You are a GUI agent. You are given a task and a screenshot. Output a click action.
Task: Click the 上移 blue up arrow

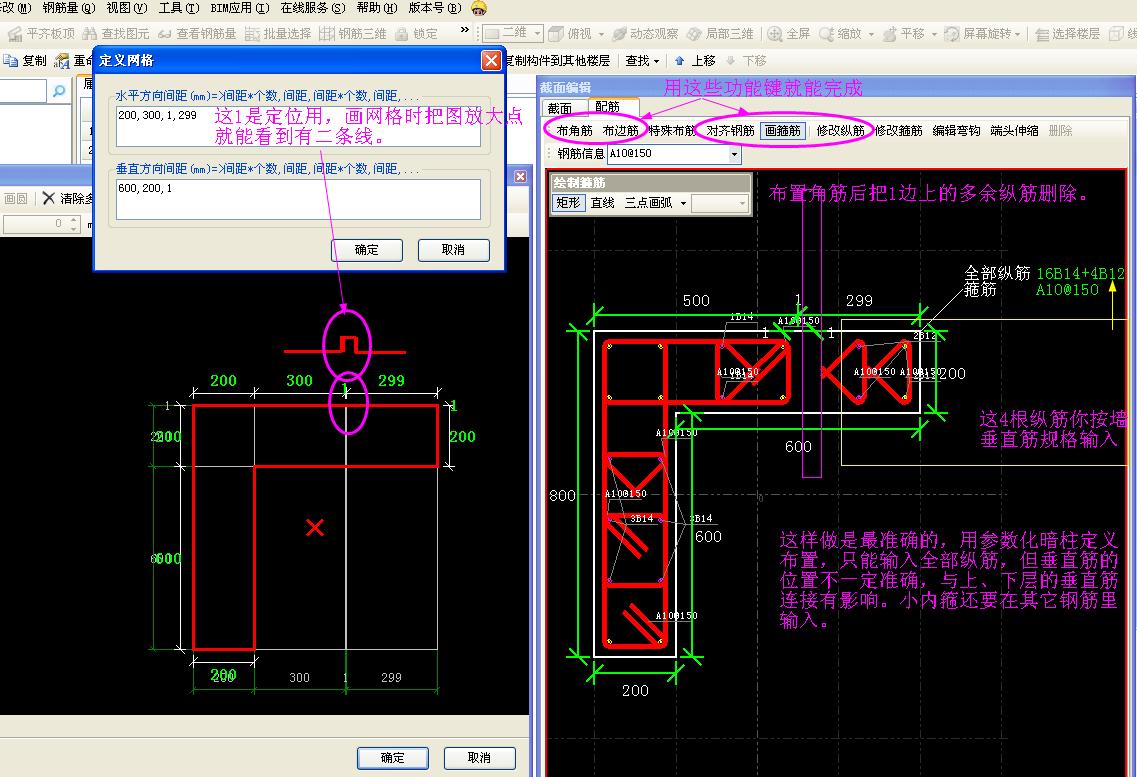pyautogui.click(x=679, y=61)
